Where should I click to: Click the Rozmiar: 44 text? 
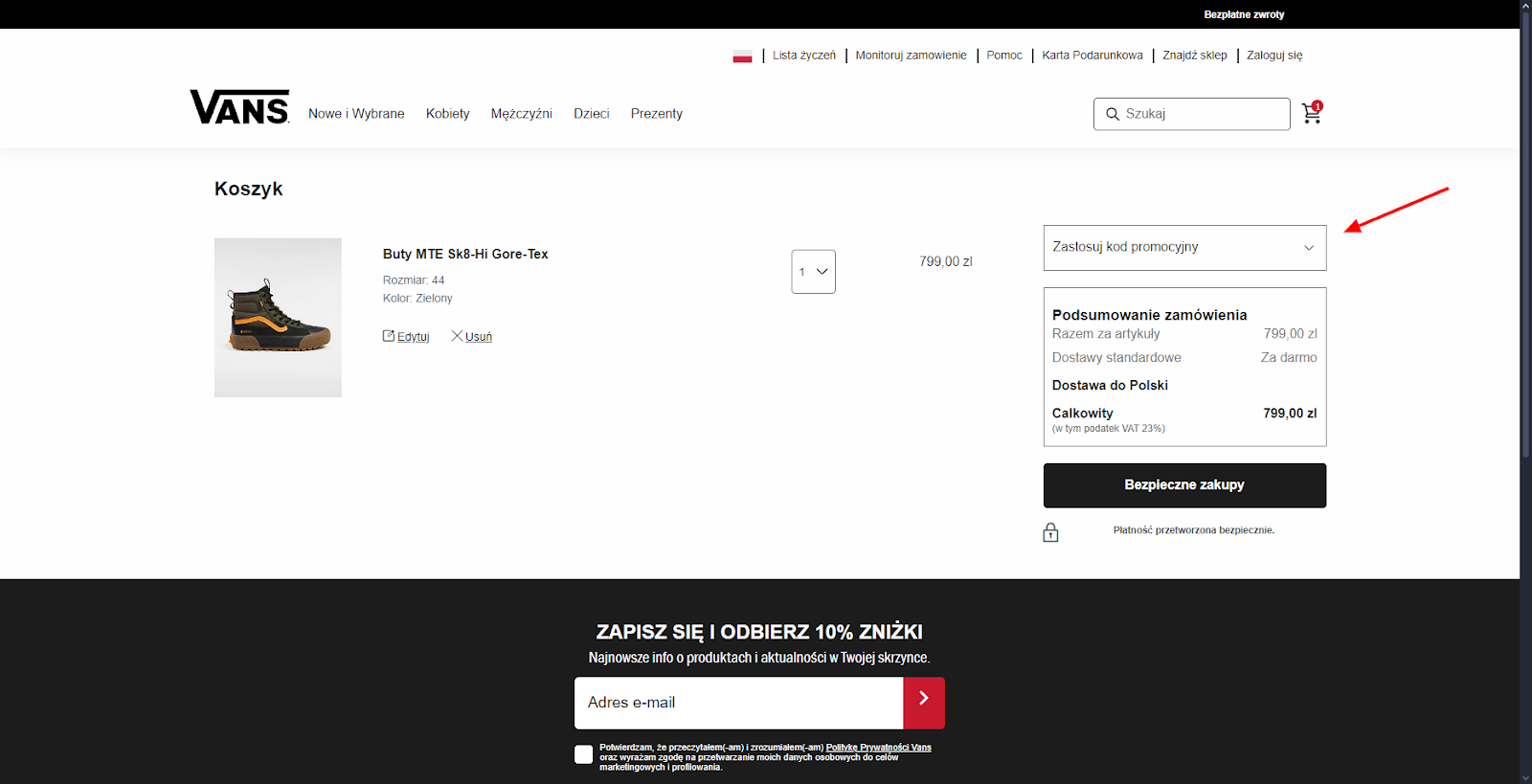pyautogui.click(x=414, y=280)
